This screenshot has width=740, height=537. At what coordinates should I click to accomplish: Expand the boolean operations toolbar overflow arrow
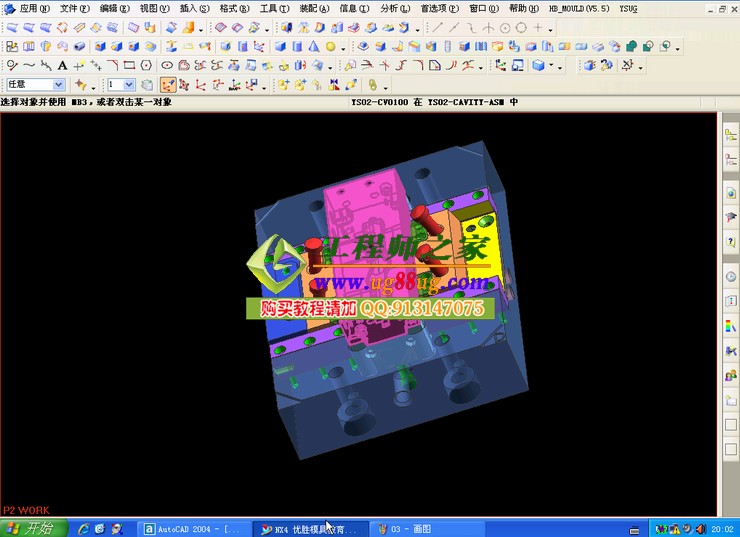click(678, 49)
